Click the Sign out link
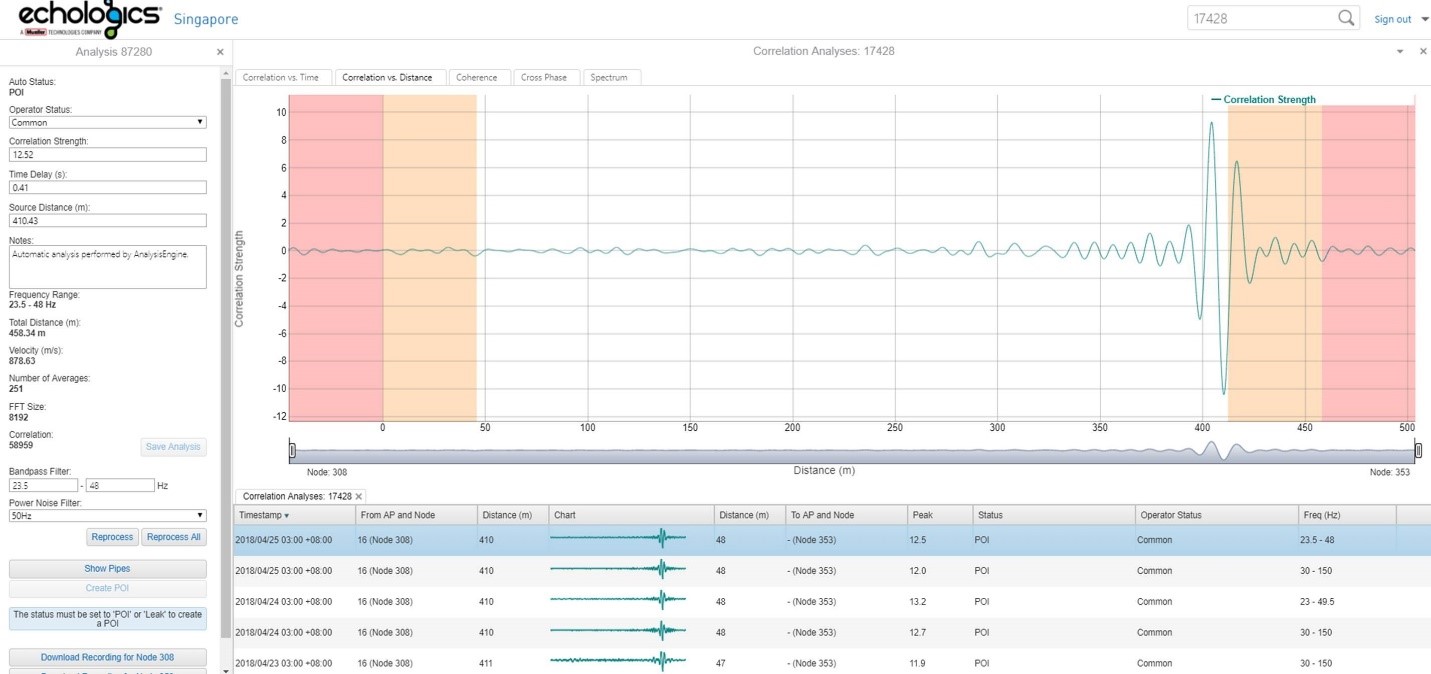This screenshot has width=1431, height=674. pos(1393,19)
